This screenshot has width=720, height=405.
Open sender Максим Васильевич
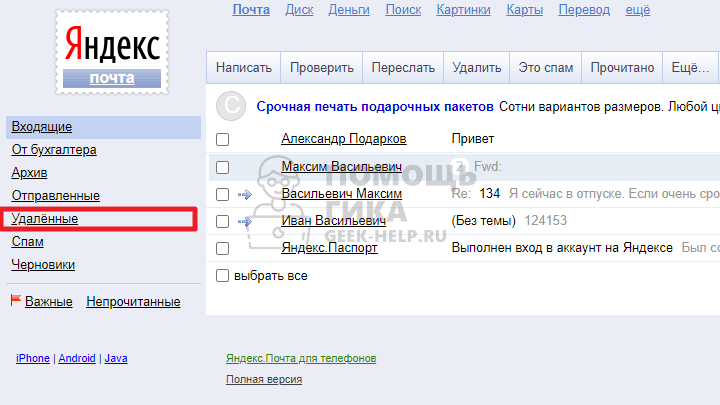tap(341, 166)
